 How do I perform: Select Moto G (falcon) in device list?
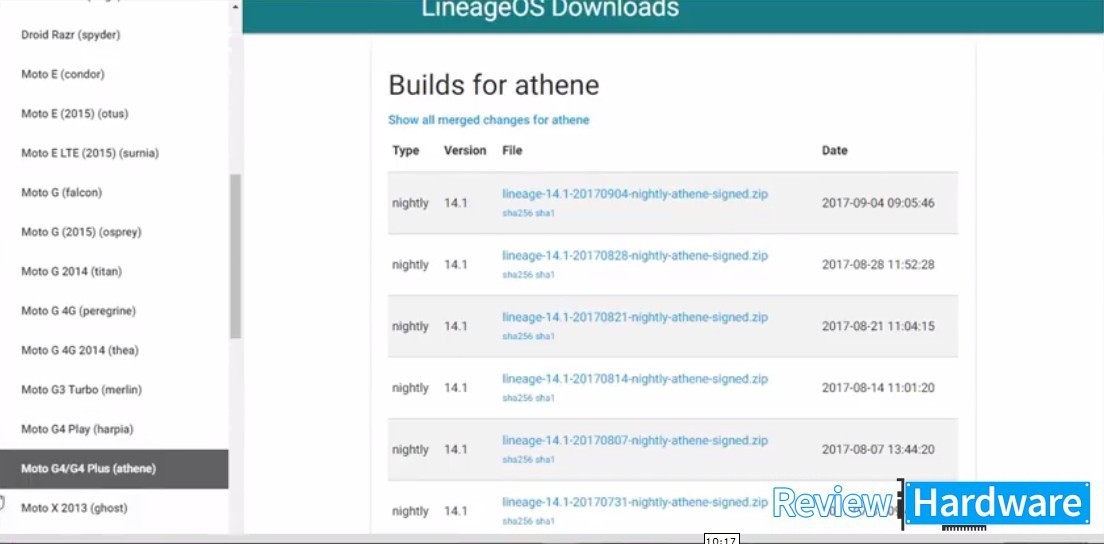(x=61, y=193)
